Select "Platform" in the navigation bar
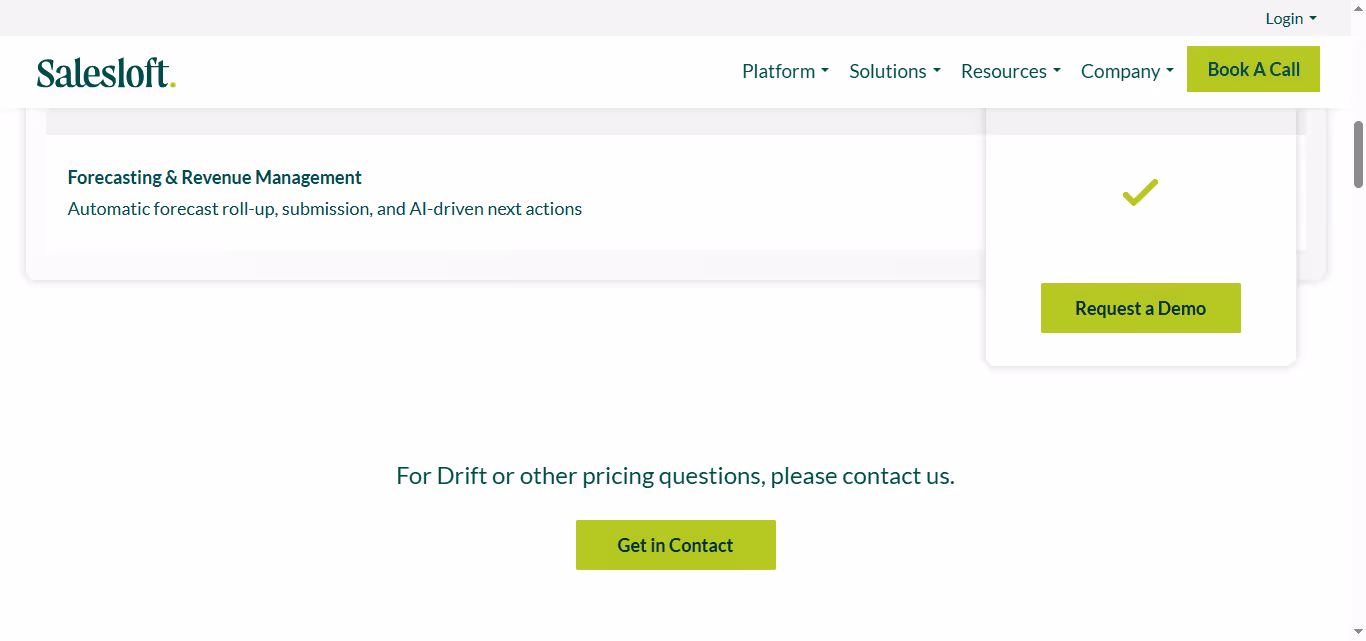This screenshot has width=1366, height=641. pyautogui.click(x=778, y=71)
